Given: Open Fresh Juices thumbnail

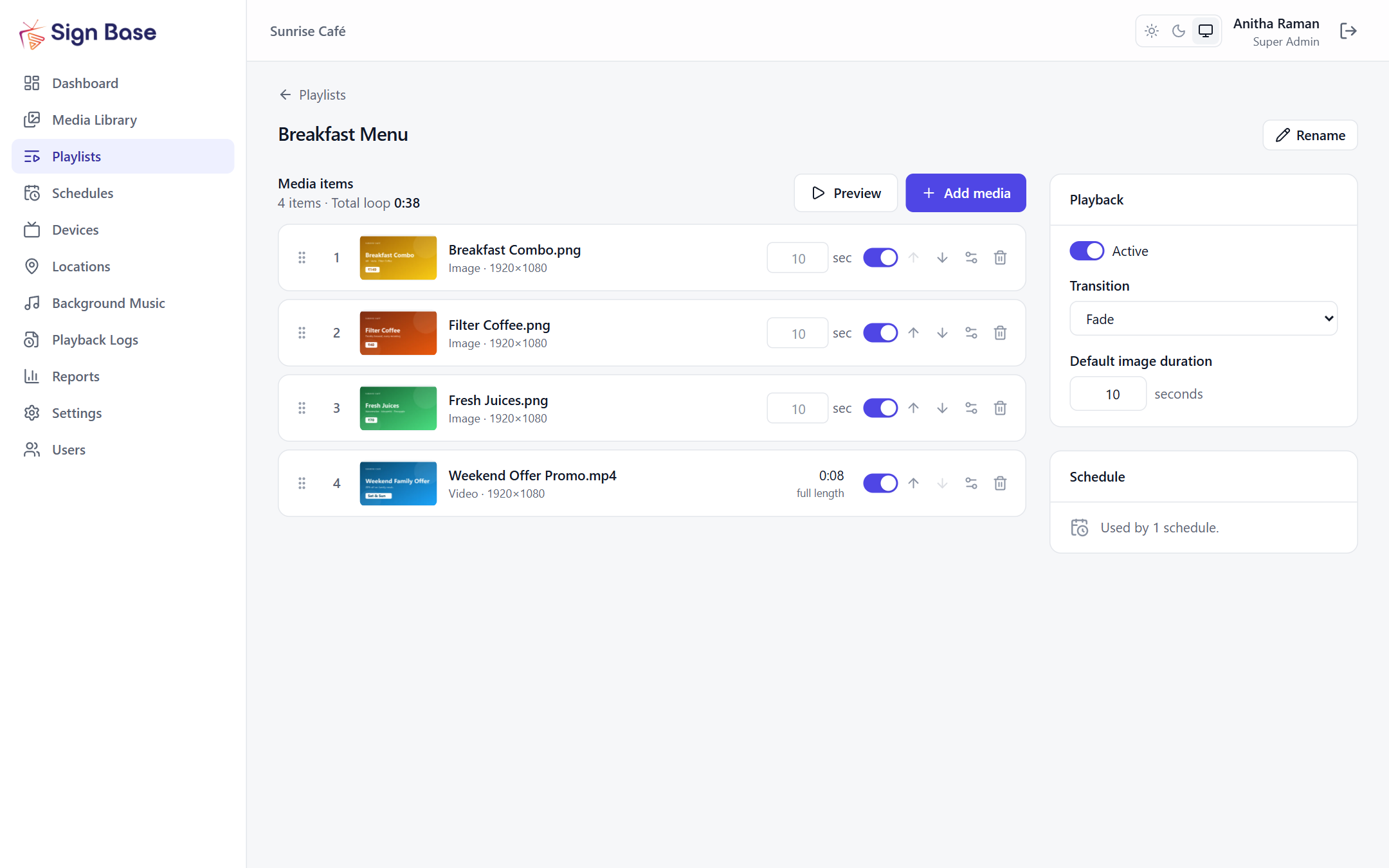Looking at the screenshot, I should [398, 408].
